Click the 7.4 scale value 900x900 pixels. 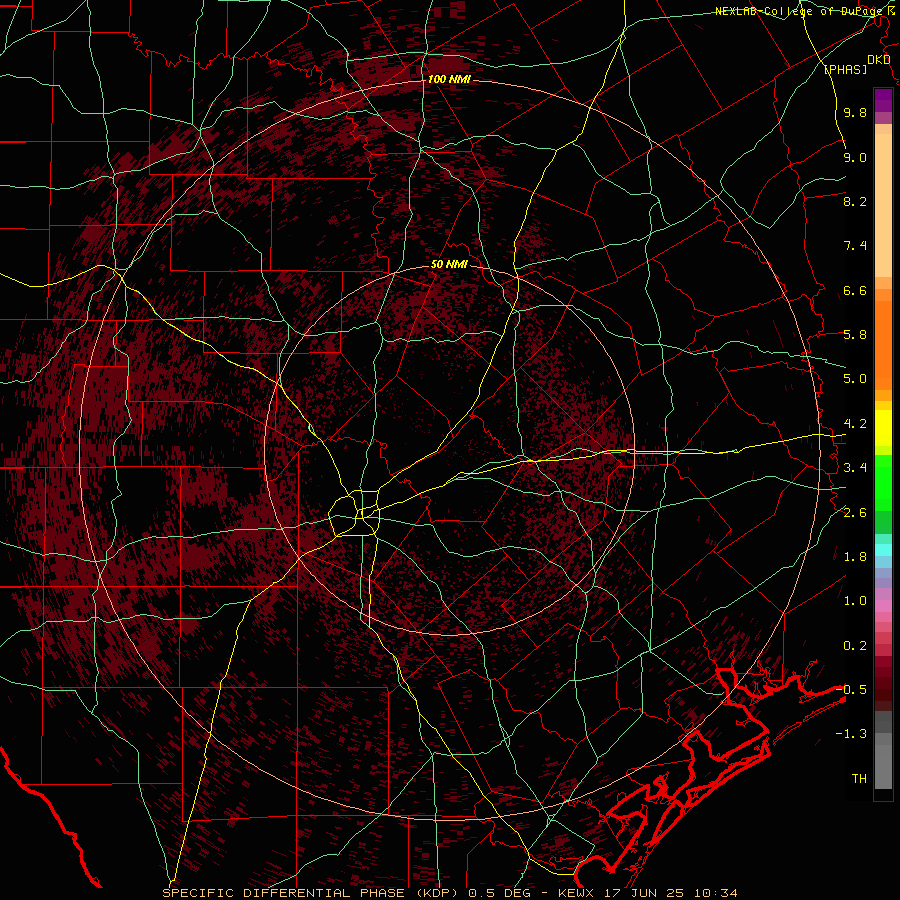pos(855,246)
